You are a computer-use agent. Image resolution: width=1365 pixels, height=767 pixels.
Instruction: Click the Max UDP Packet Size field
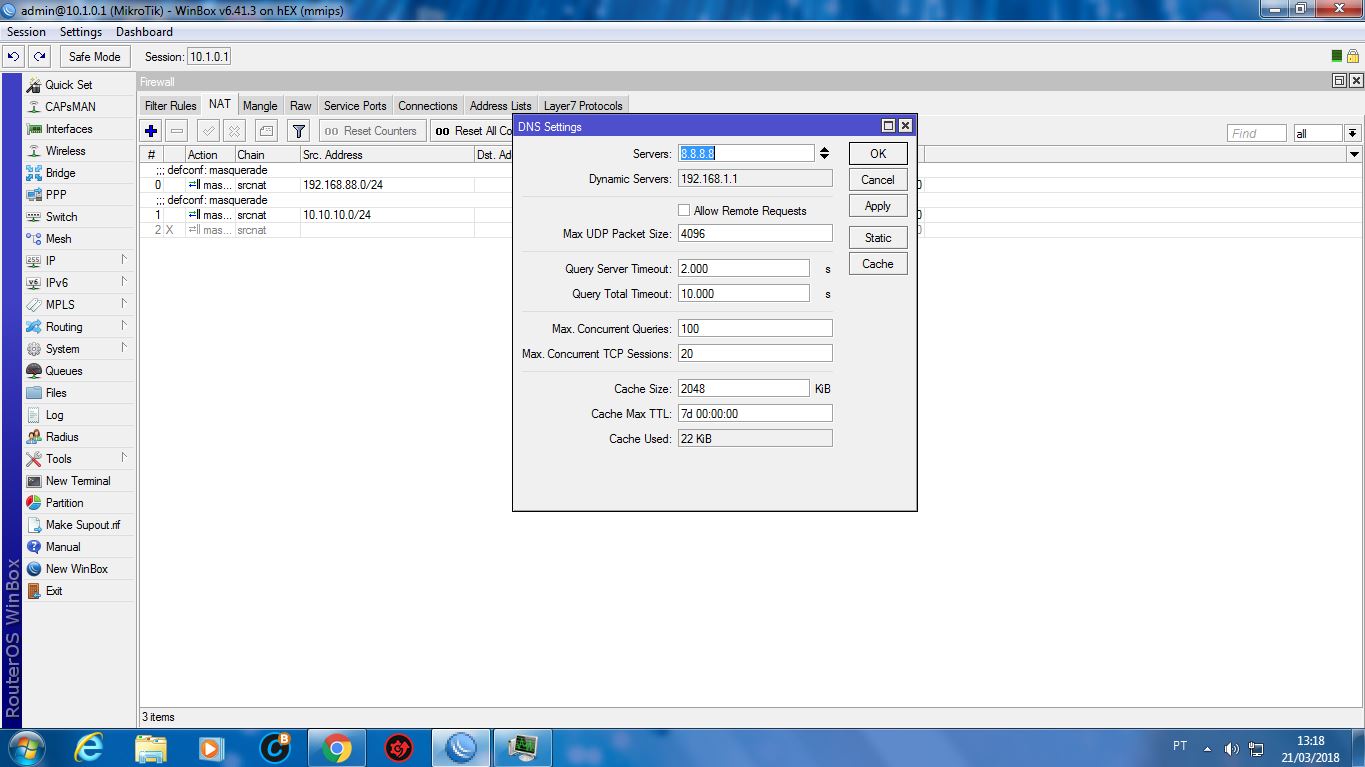pyautogui.click(x=755, y=233)
